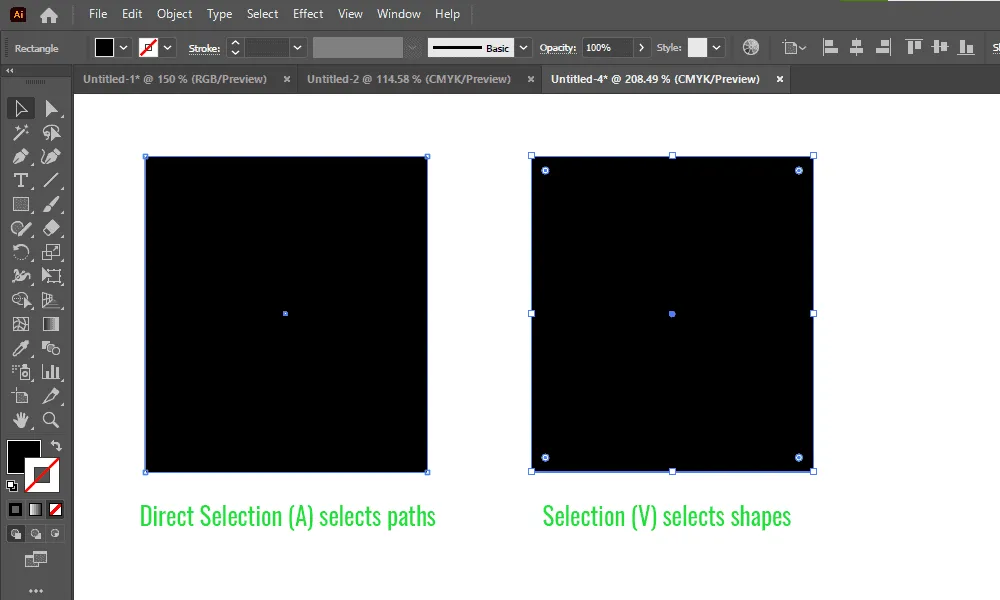The height and width of the screenshot is (600, 1000).
Task: Enable Draw Inside mode
Action: coord(55,534)
